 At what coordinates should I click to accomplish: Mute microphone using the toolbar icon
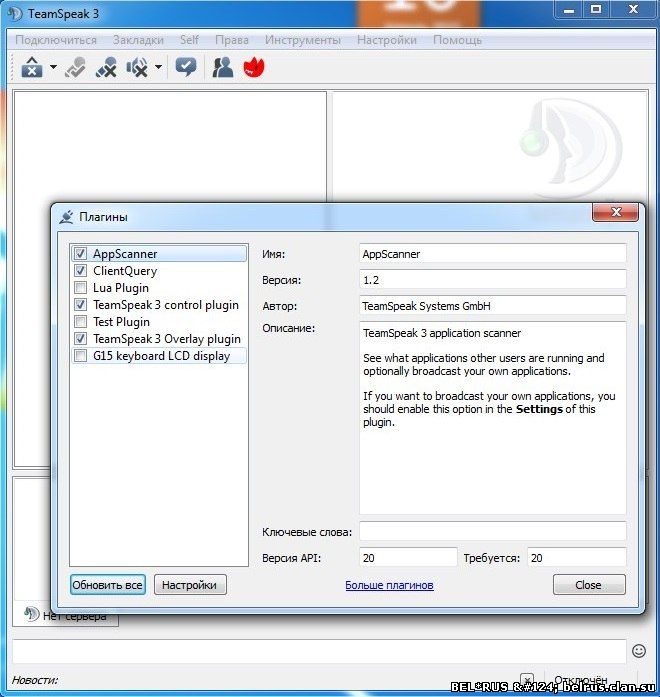point(106,68)
